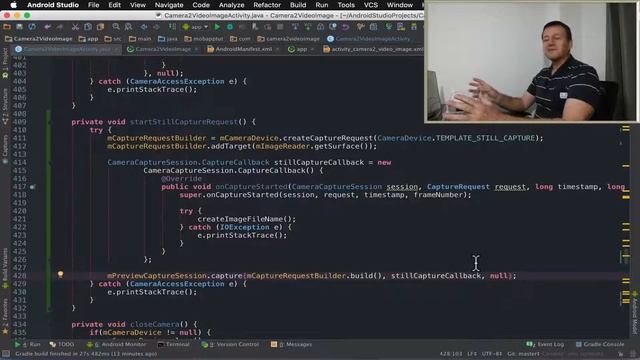
Task: Open the VCS menu
Action: click(x=371, y=5)
